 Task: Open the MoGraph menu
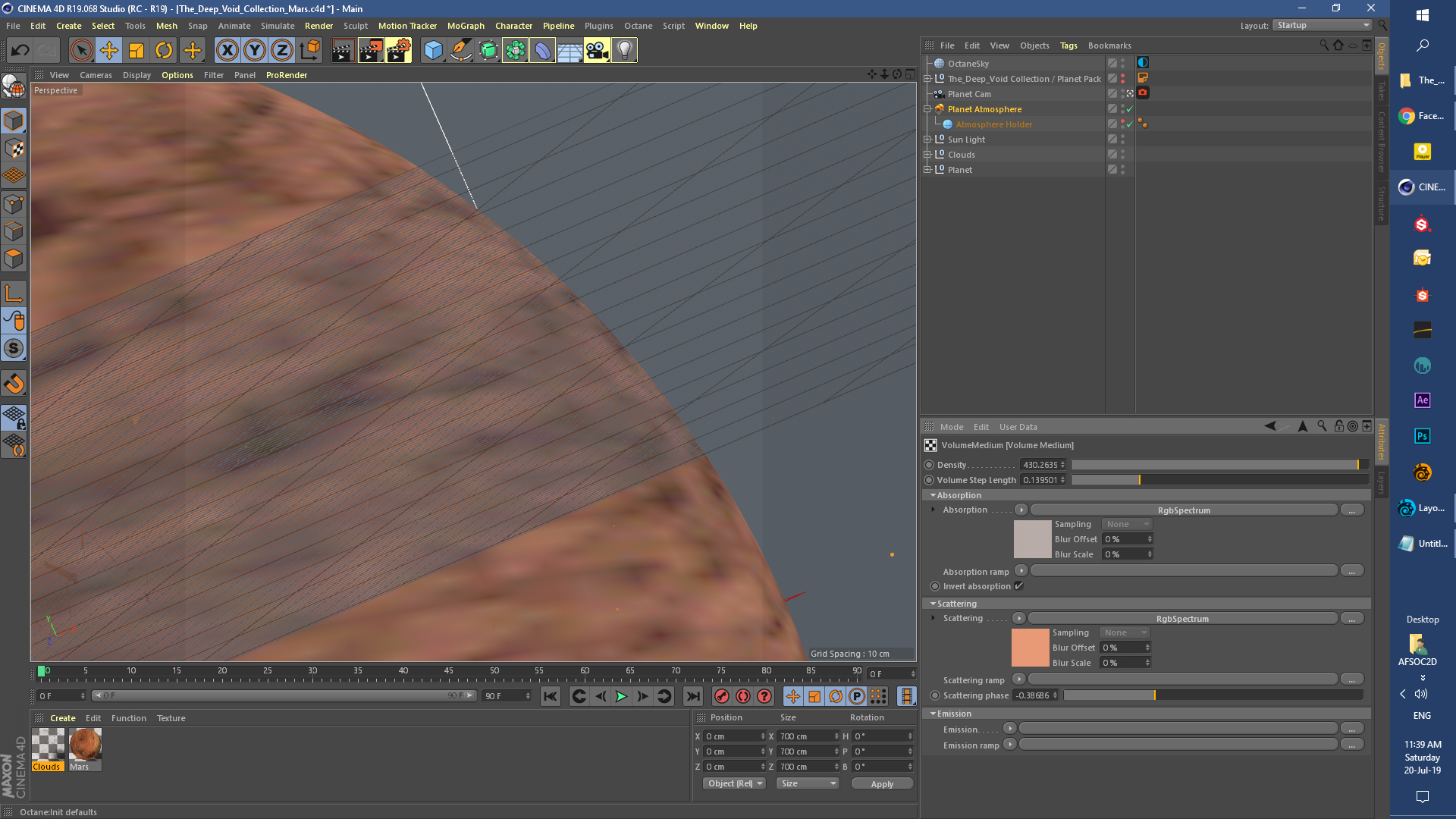pos(465,26)
